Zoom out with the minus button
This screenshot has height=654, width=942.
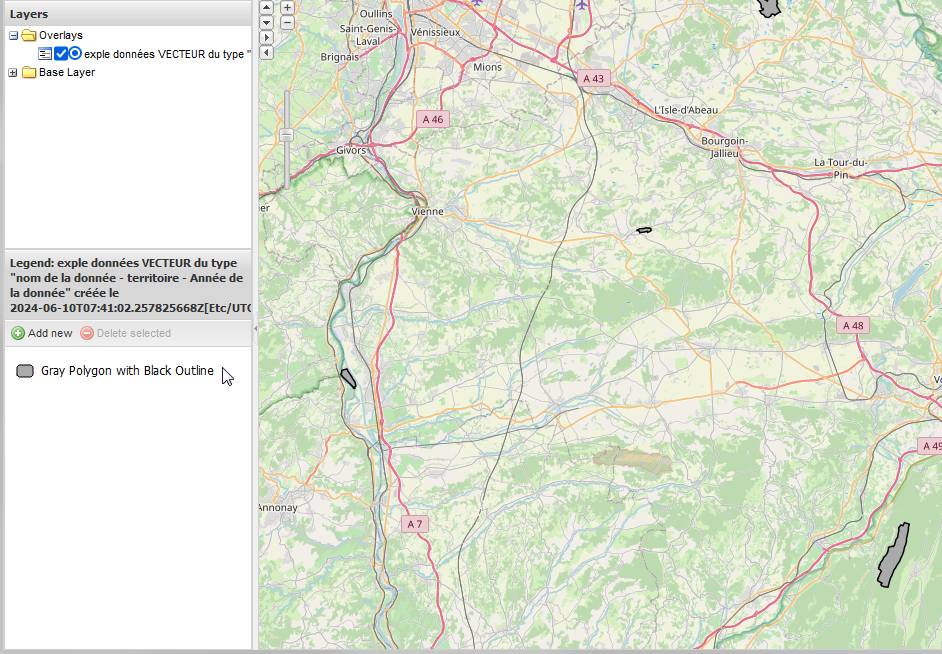[287, 22]
